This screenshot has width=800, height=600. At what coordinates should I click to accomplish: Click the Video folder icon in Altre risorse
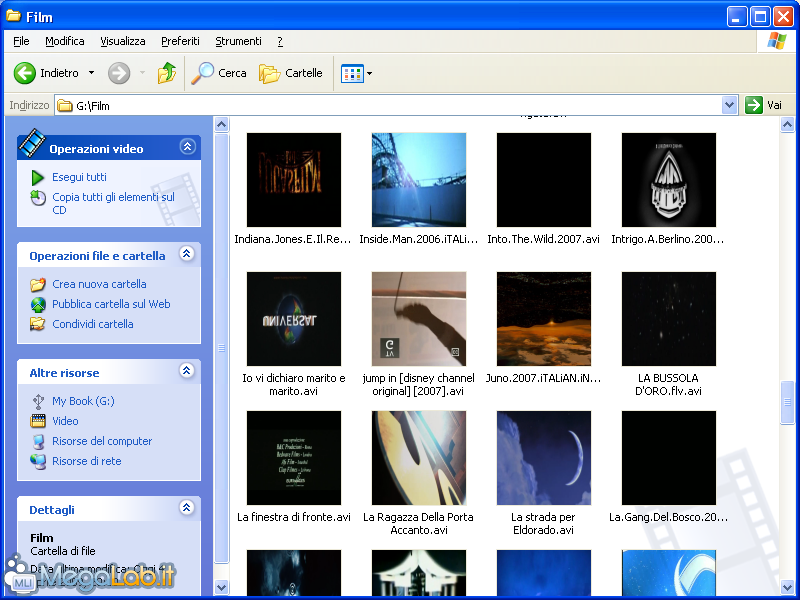point(38,421)
